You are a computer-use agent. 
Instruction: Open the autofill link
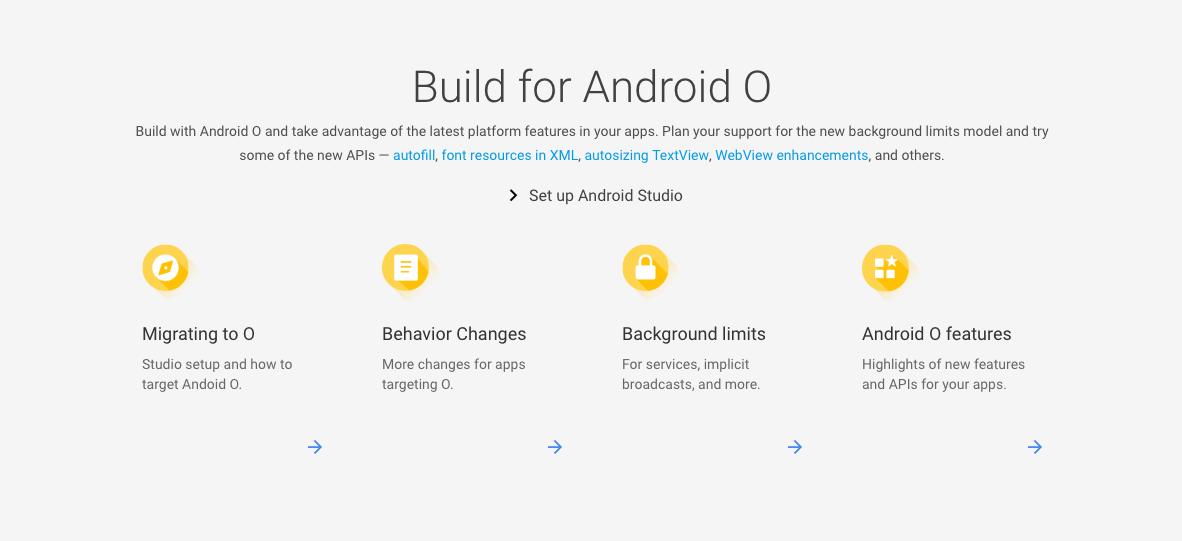(x=414, y=155)
